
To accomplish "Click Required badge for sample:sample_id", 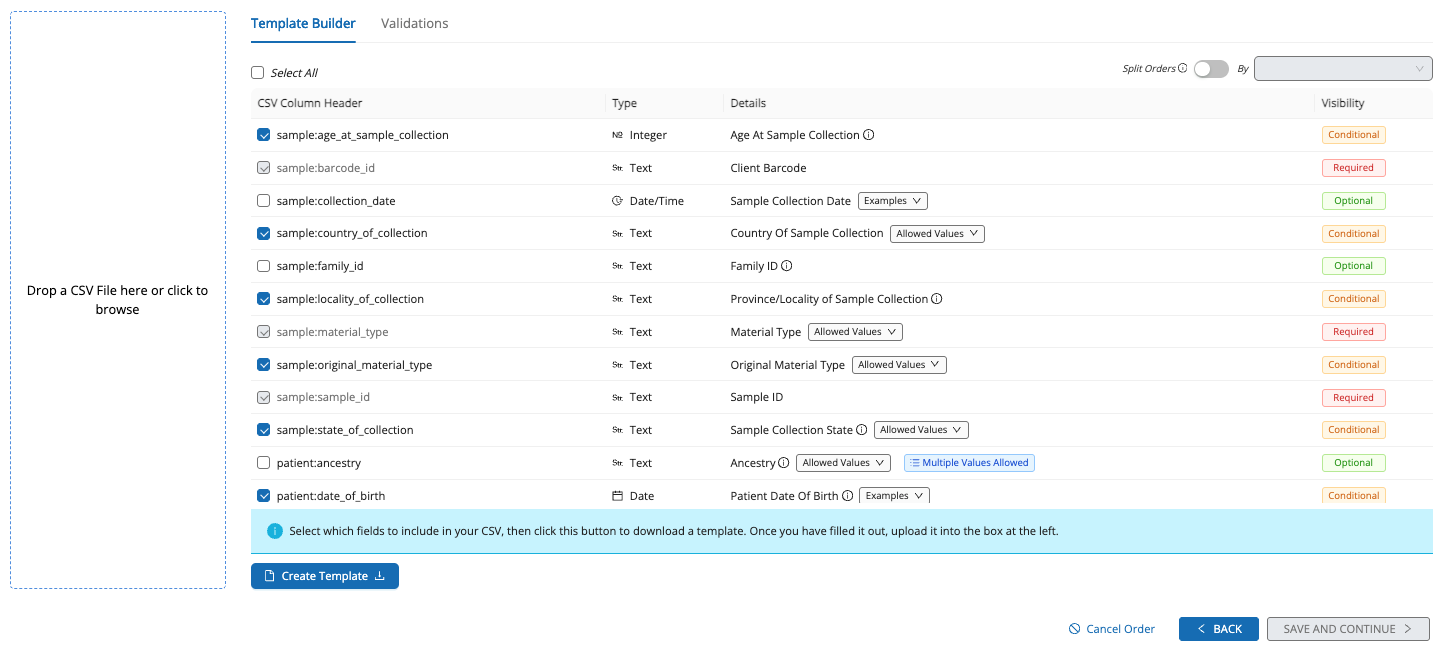I will 1353,397.
